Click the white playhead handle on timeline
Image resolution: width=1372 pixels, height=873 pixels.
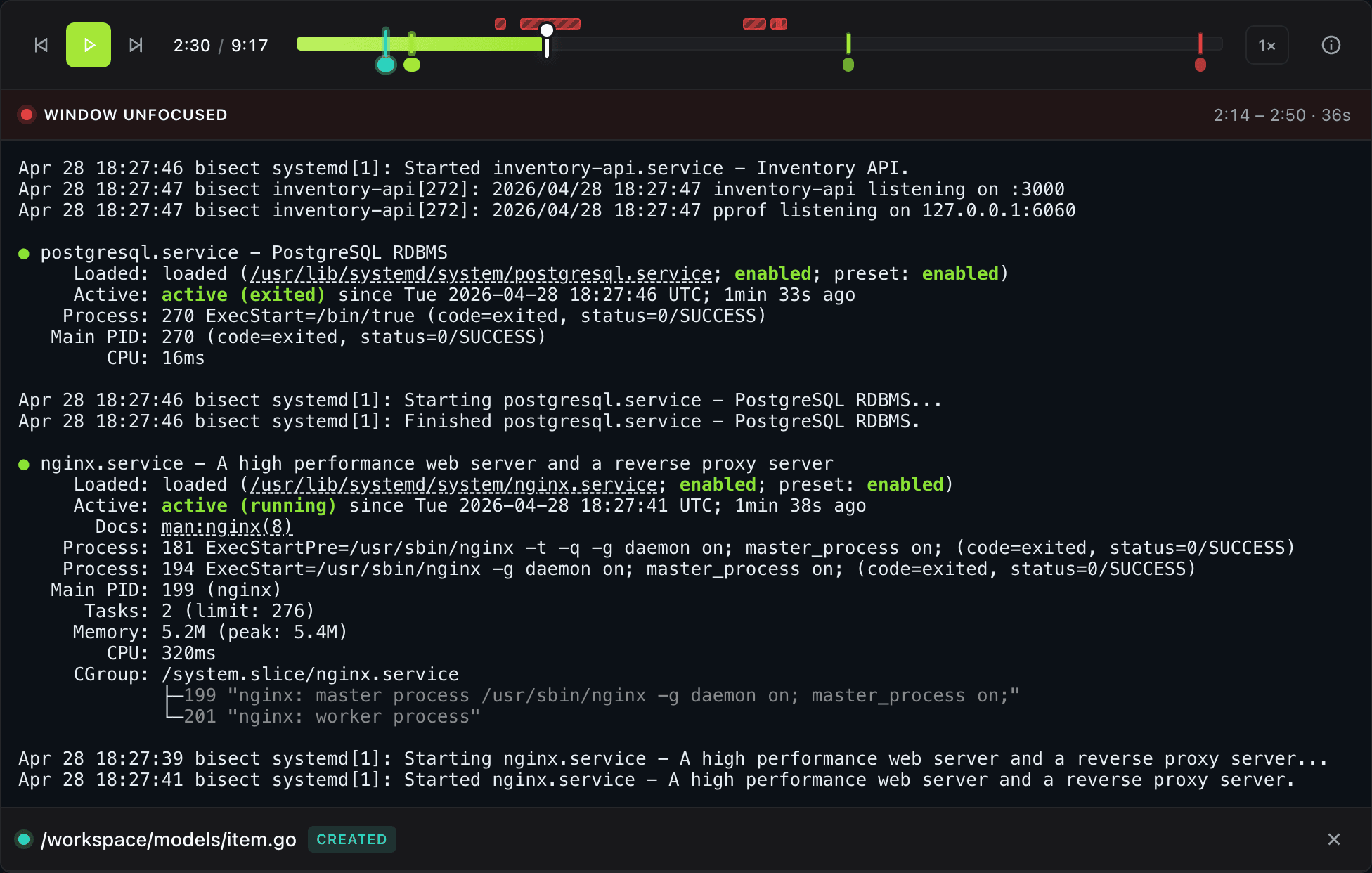[547, 30]
